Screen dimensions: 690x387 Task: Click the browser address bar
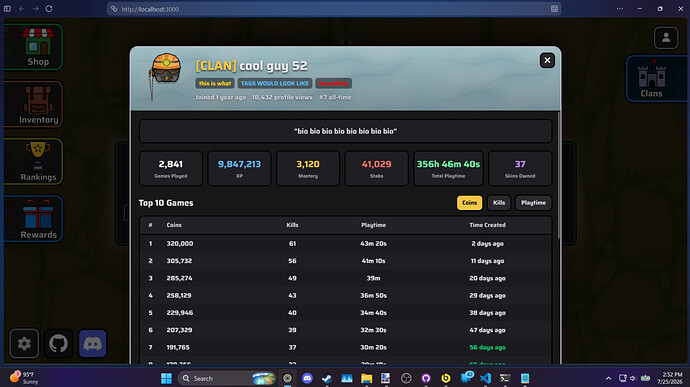pyautogui.click(x=333, y=9)
